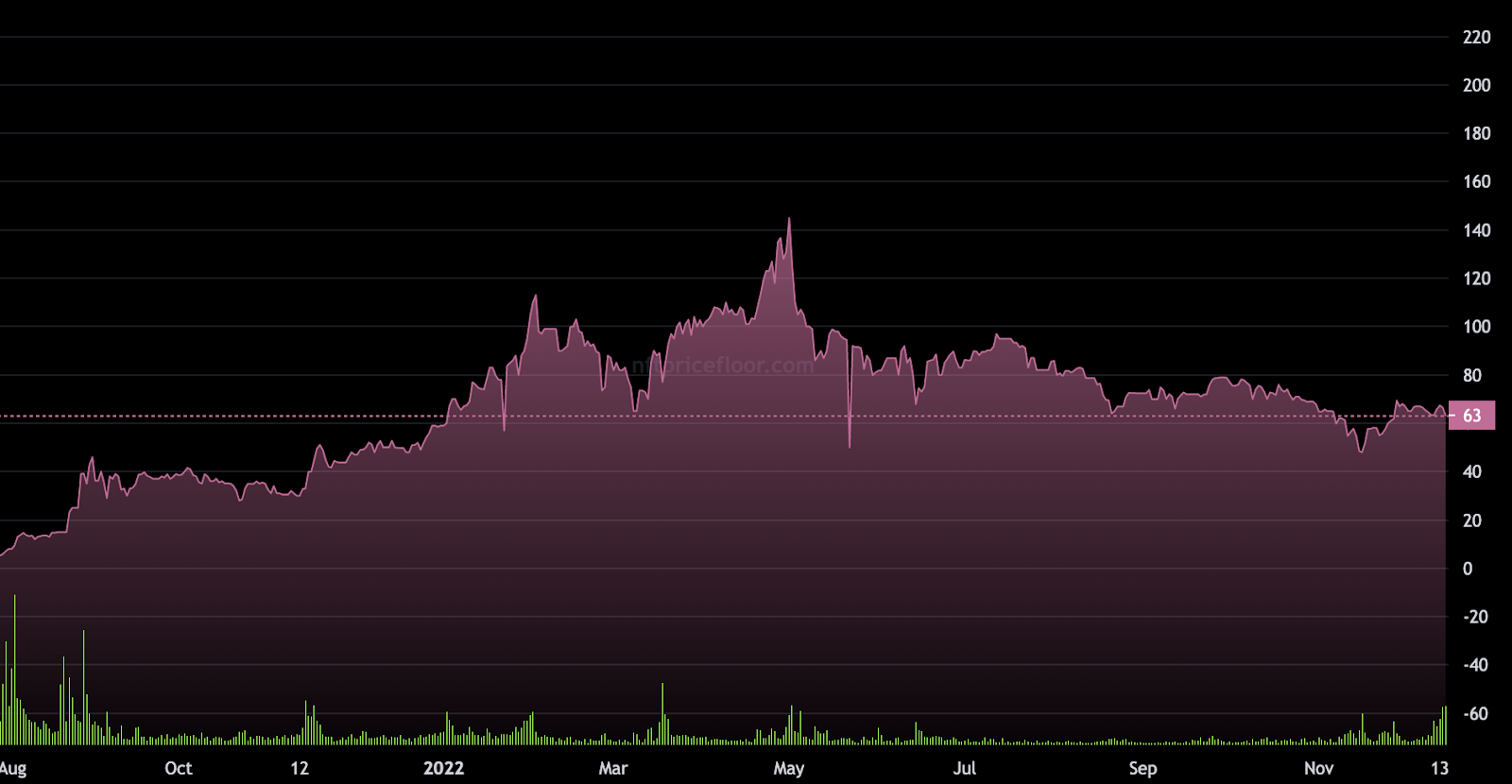The width and height of the screenshot is (1512, 784).
Task: Click the 140 price axis value
Action: coord(1476,230)
